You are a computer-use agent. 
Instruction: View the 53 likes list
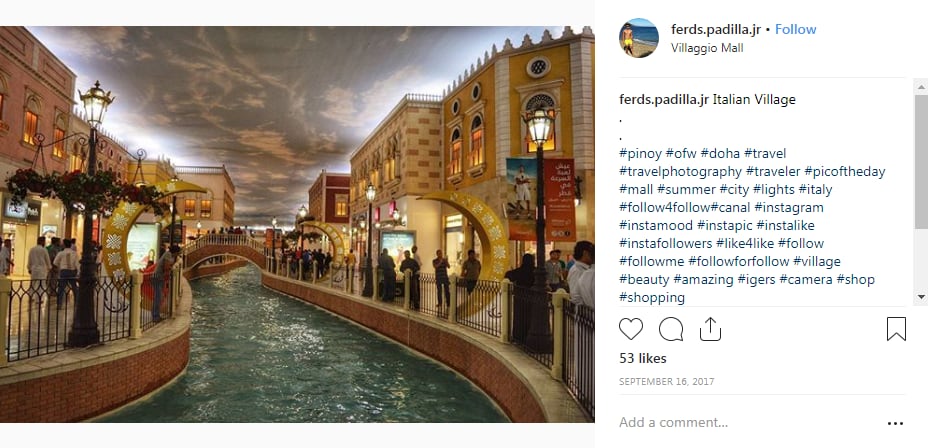pyautogui.click(x=643, y=359)
